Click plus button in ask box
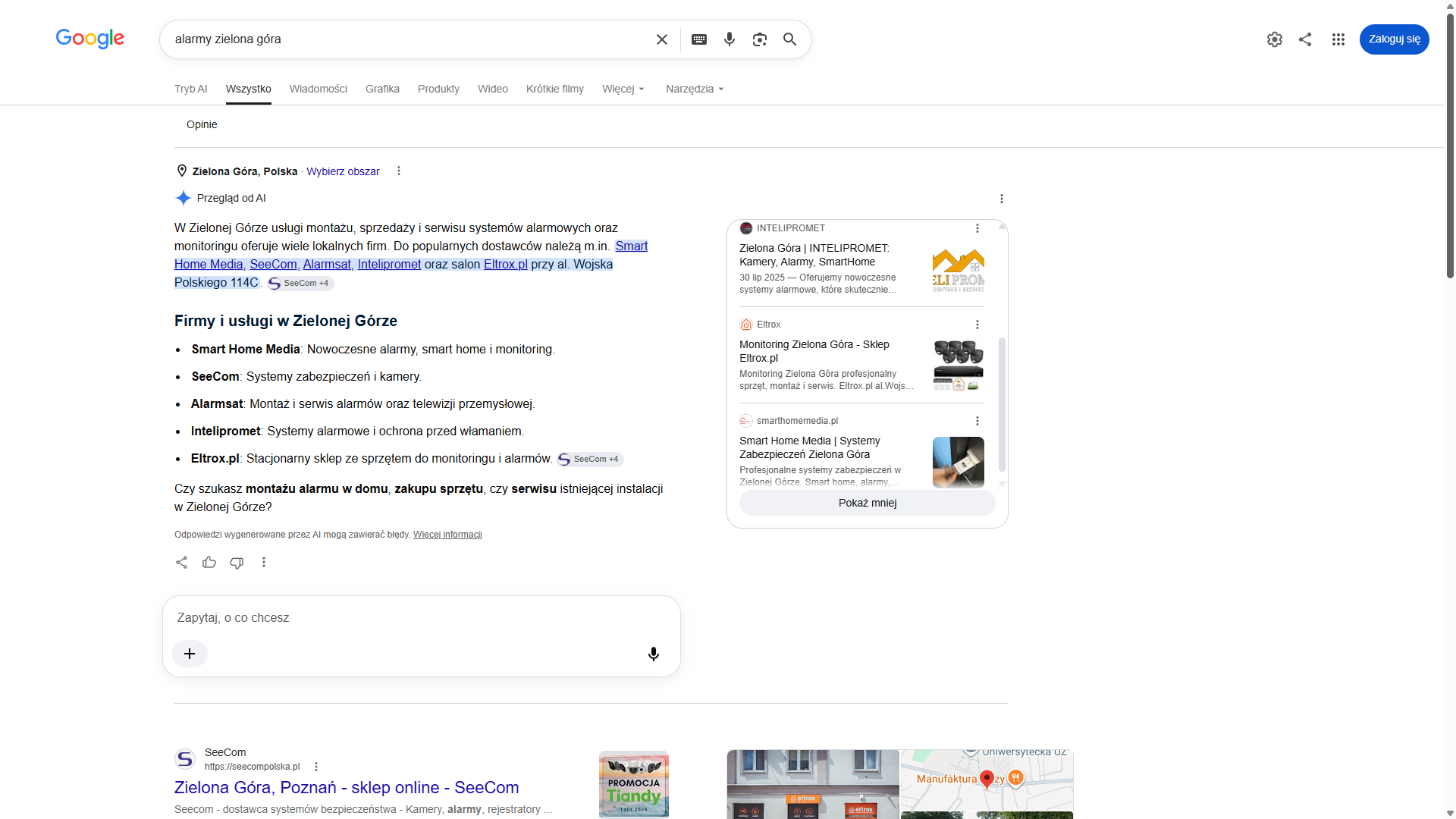The height and width of the screenshot is (819, 1456). coord(190,654)
